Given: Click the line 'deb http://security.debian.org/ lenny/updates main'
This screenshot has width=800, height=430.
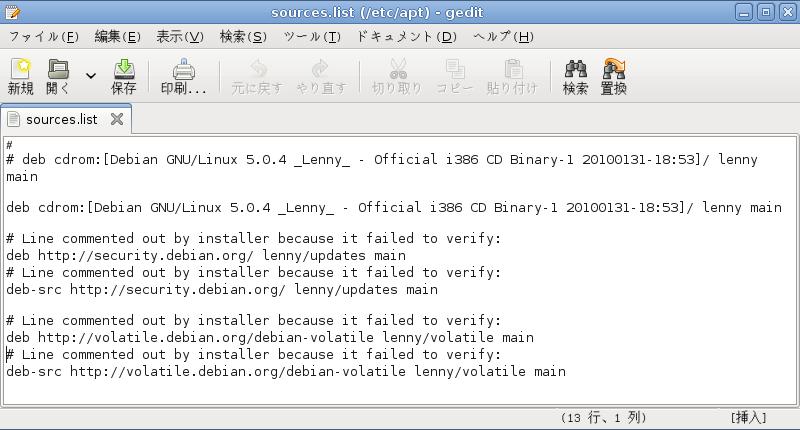Looking at the screenshot, I should coord(206,256).
